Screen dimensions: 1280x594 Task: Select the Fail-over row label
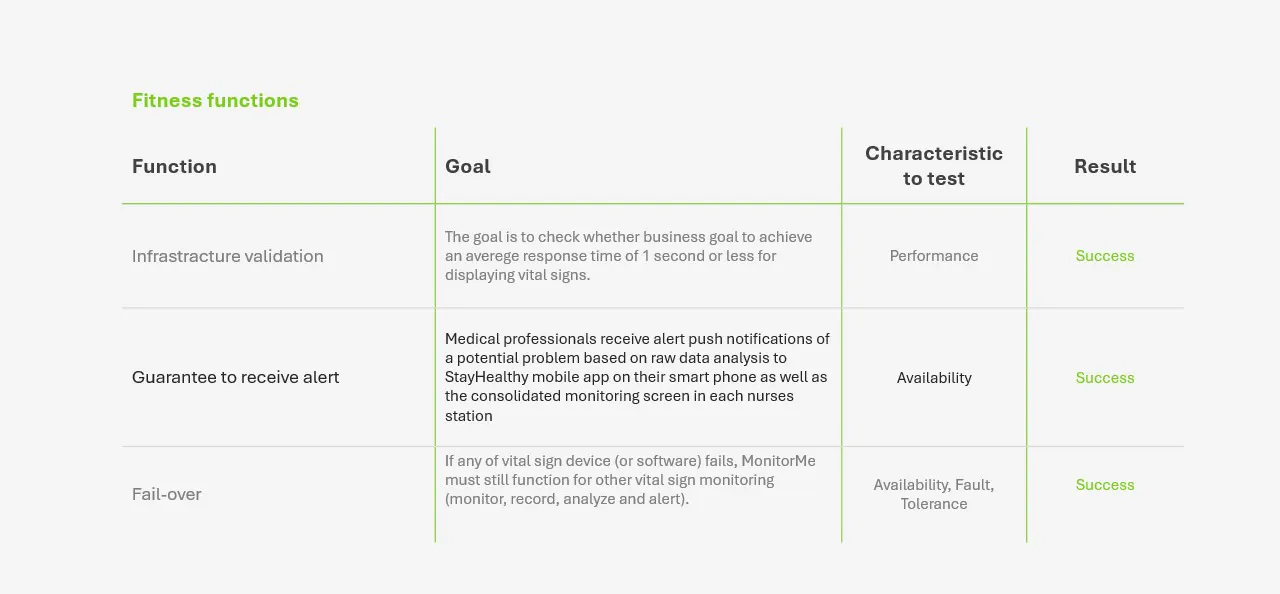[x=166, y=494]
